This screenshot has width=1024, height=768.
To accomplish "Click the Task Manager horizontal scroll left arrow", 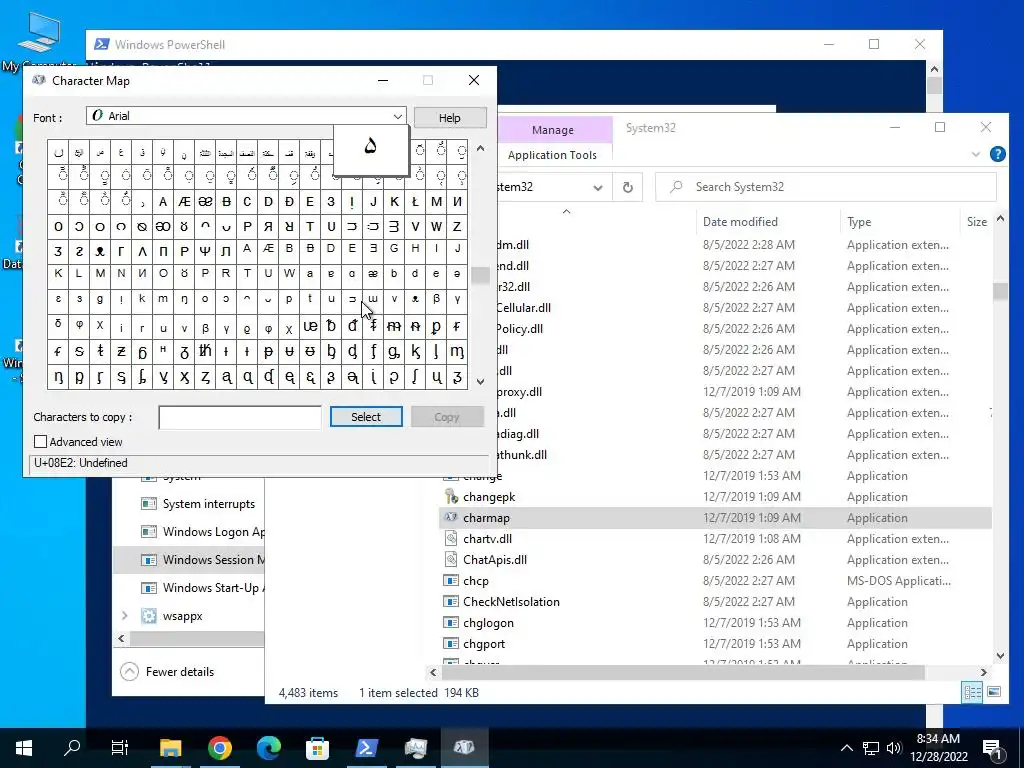I will click(121, 638).
